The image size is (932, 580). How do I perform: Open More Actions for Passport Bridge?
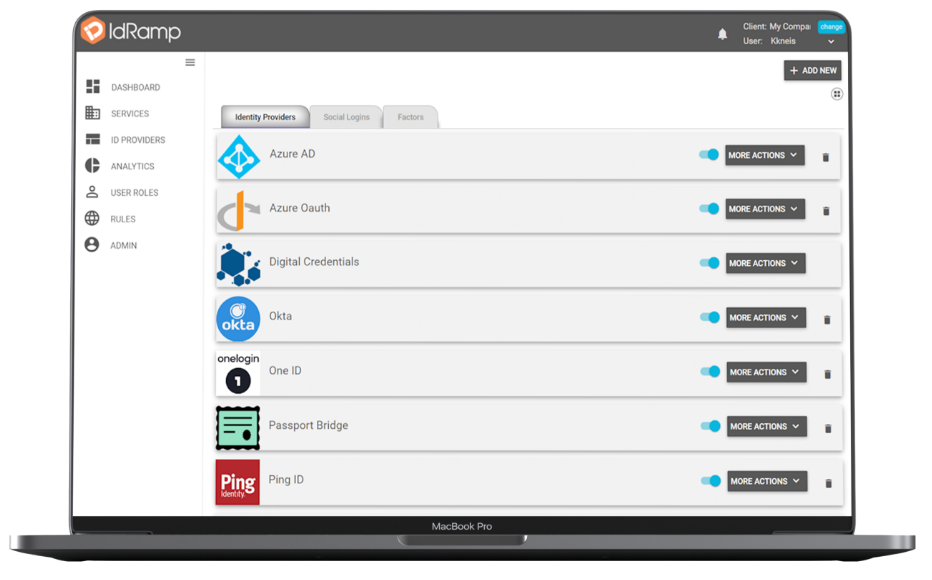click(767, 427)
